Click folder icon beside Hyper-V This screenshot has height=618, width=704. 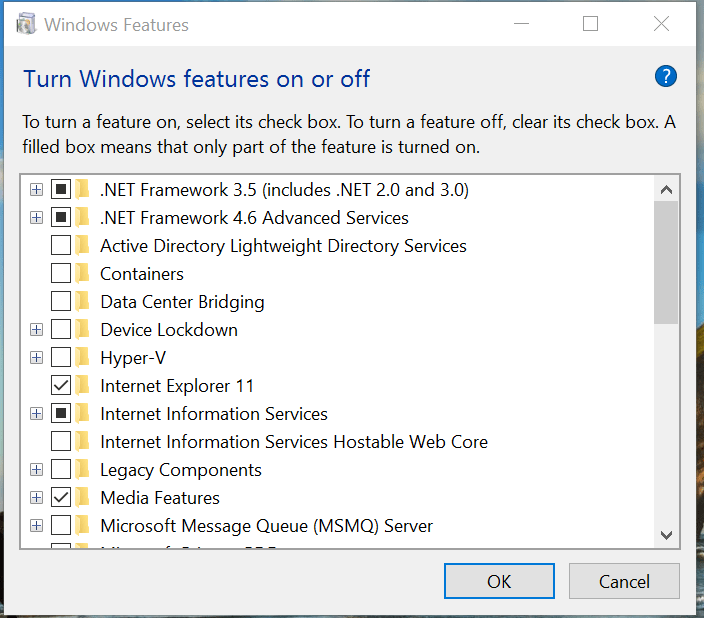[x=83, y=358]
